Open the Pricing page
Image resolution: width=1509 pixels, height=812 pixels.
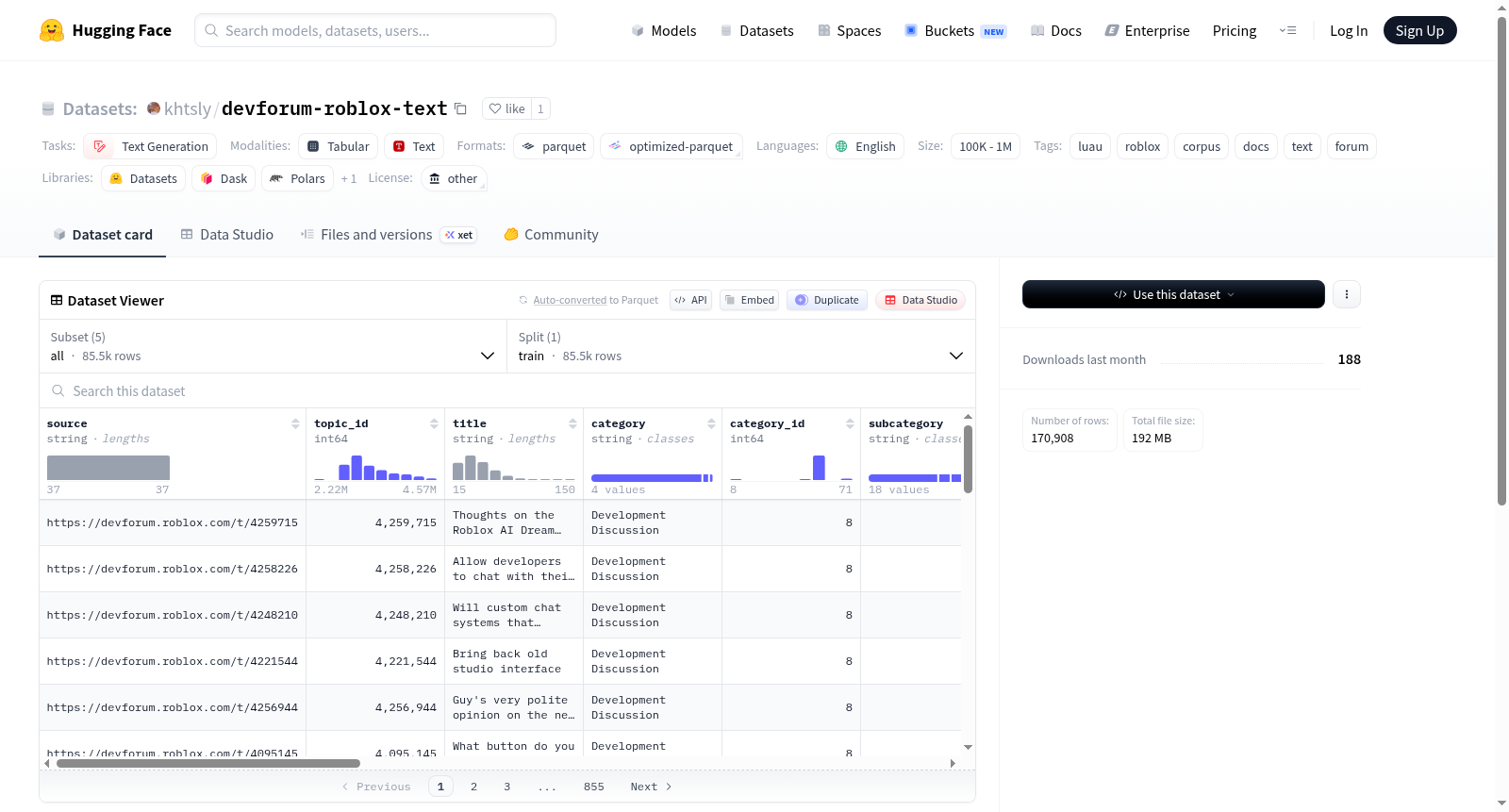(1235, 30)
